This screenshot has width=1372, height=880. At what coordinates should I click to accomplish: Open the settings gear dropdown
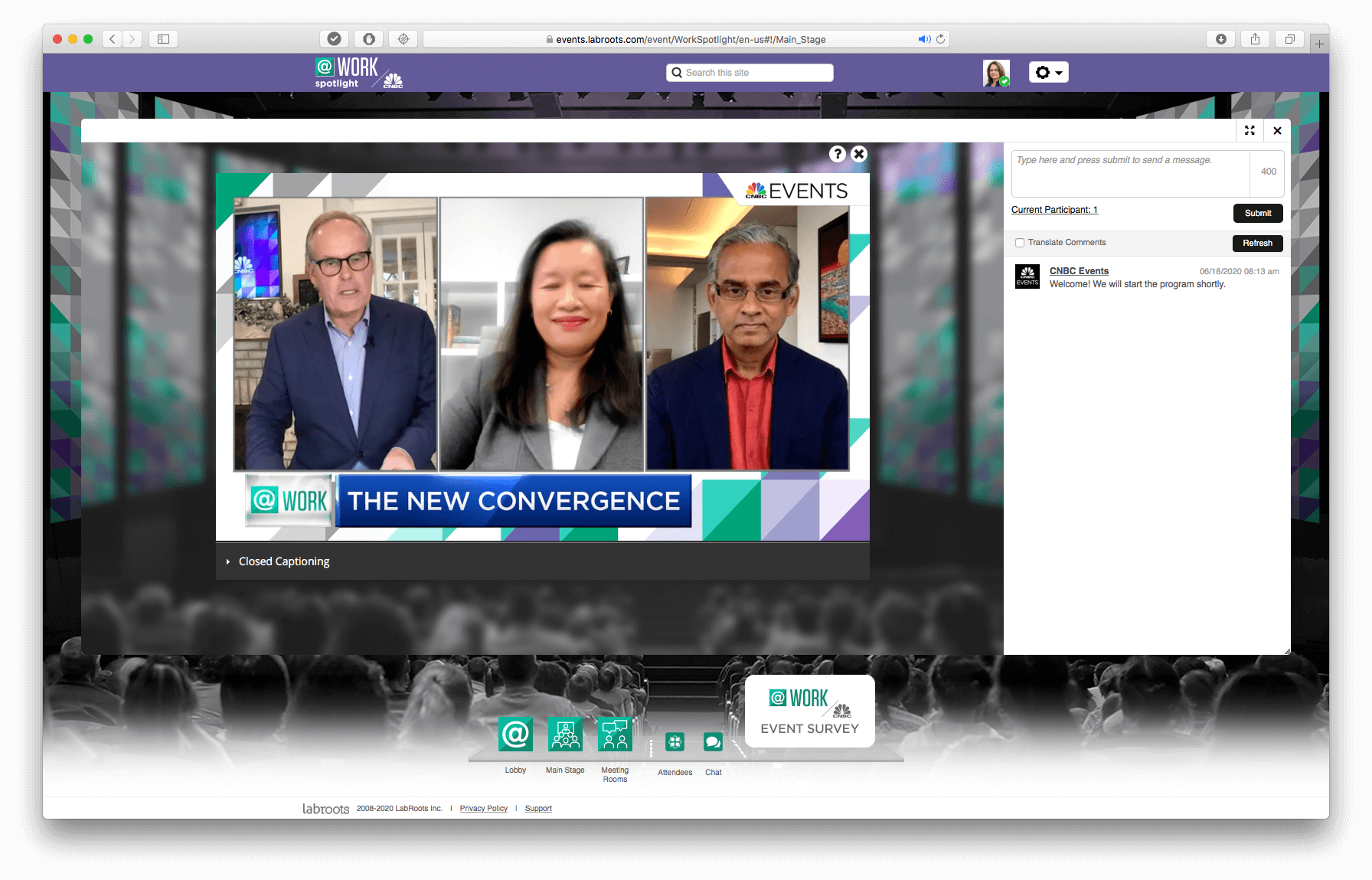(x=1048, y=73)
